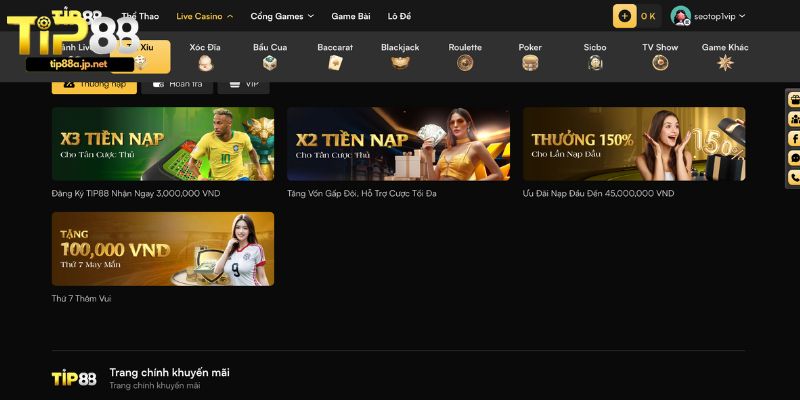Click the Roulette label
The width and height of the screenshot is (800, 400).
point(465,47)
